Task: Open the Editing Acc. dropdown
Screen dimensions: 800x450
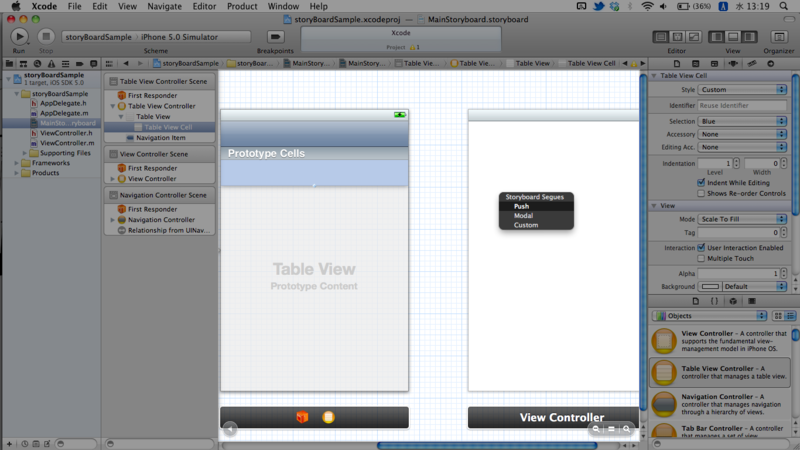Action: [742, 147]
